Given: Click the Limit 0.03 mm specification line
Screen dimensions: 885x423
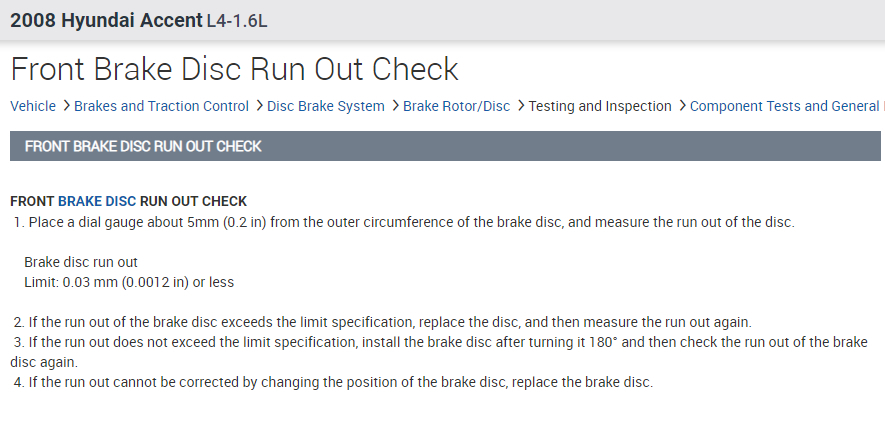Looking at the screenshot, I should click(129, 282).
